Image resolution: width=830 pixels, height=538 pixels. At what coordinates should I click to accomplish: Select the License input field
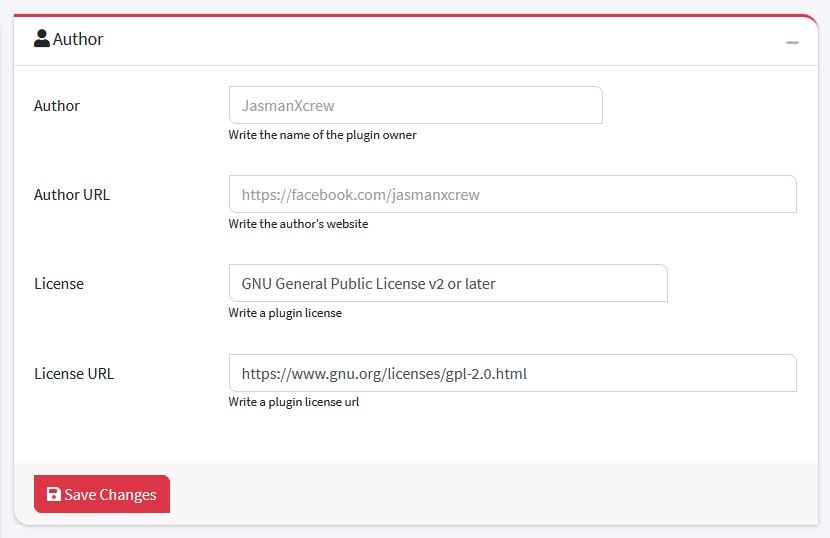pos(447,283)
